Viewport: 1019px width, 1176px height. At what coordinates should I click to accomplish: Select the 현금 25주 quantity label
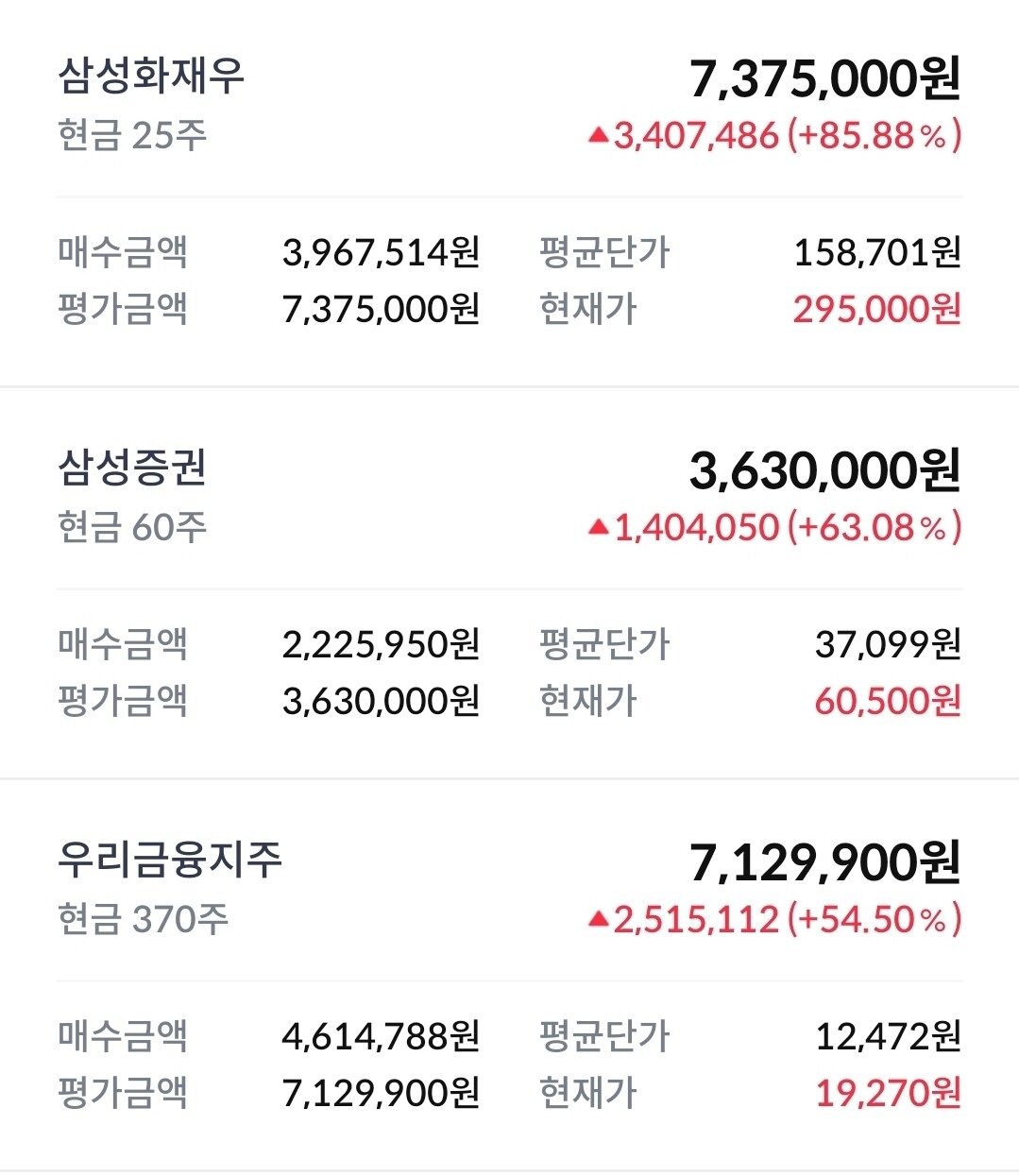(x=132, y=136)
